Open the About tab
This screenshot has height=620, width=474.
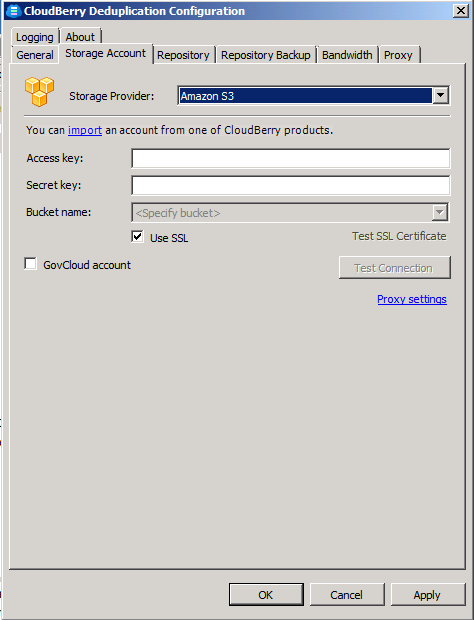pyautogui.click(x=80, y=37)
